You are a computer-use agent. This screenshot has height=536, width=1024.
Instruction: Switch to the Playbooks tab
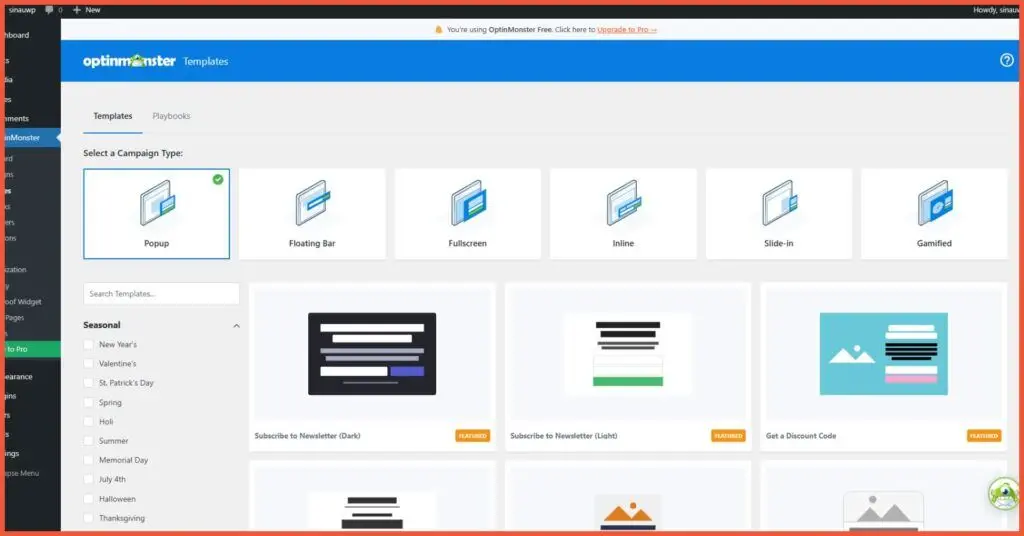[171, 116]
